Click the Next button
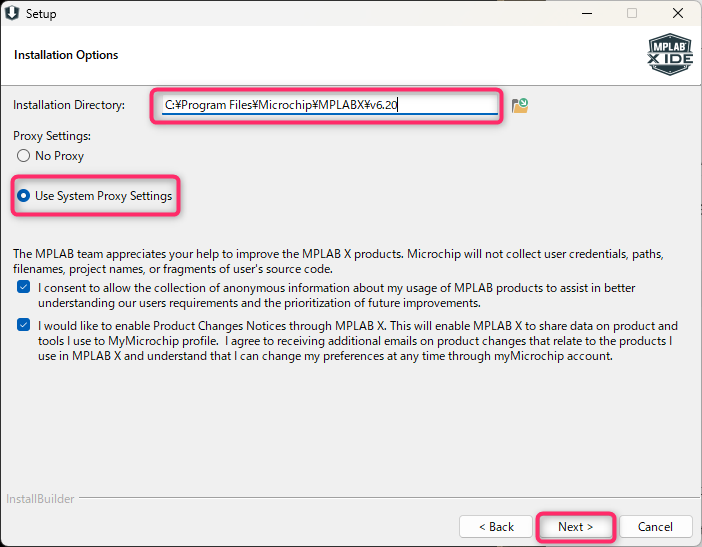Screen dimensions: 702x547 [x=575, y=527]
